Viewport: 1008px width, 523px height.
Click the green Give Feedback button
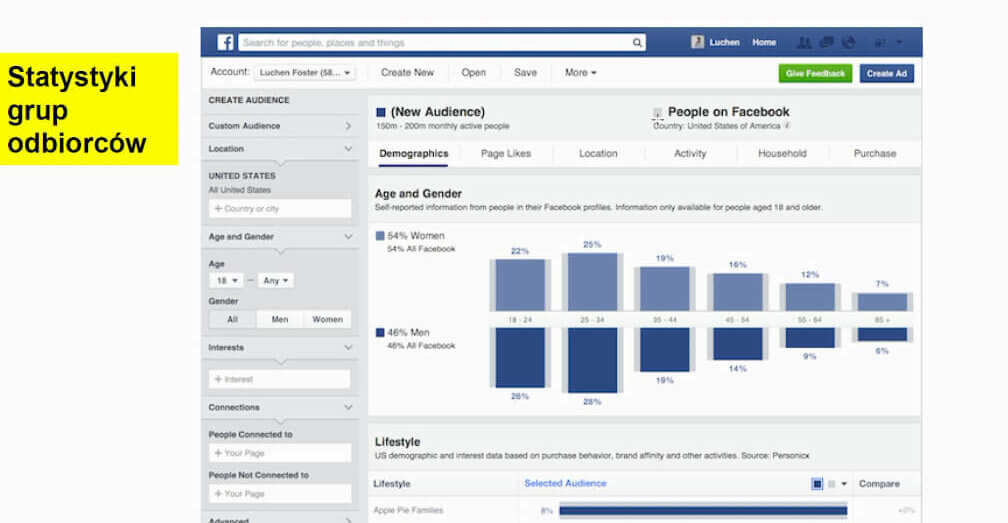click(x=815, y=73)
